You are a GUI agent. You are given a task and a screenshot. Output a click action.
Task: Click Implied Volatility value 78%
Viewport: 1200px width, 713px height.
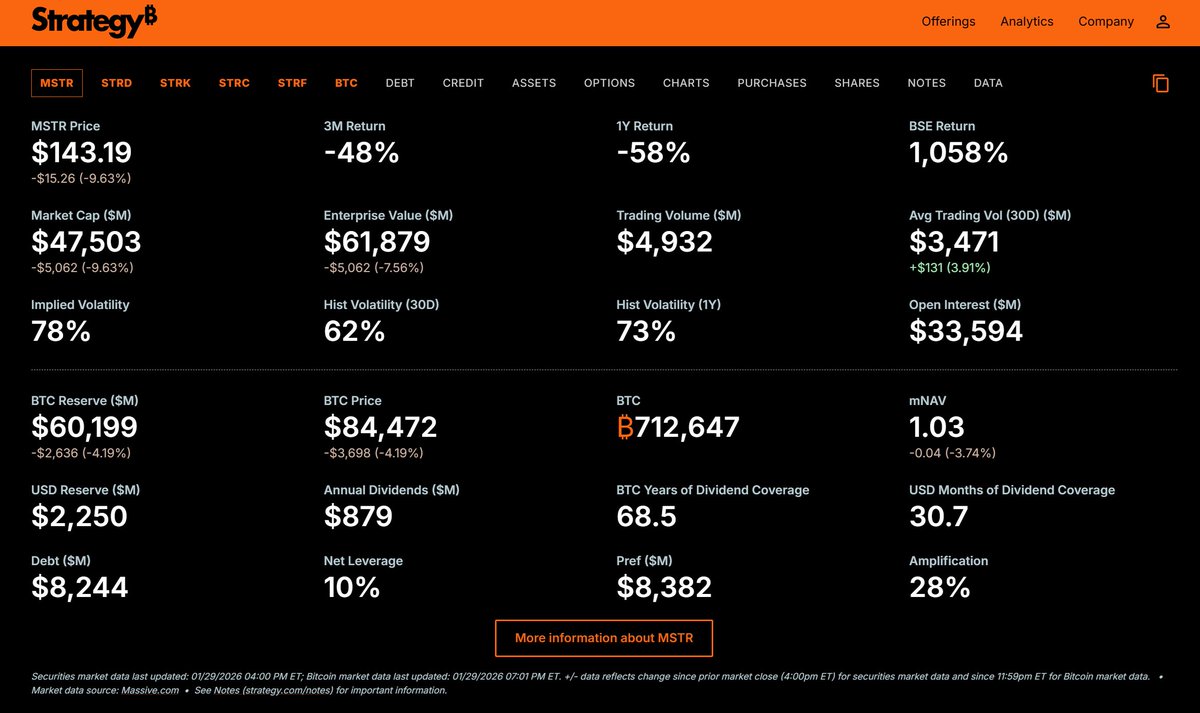61,331
